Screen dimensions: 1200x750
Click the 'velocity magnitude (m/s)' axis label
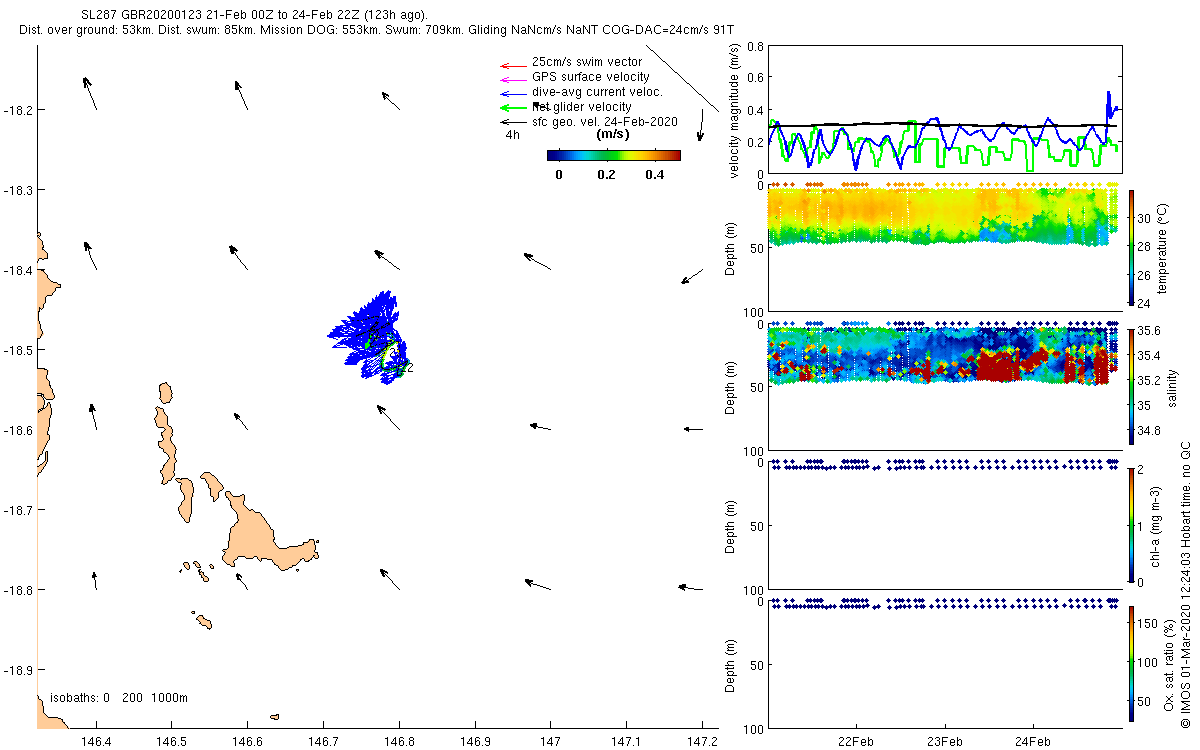735,109
